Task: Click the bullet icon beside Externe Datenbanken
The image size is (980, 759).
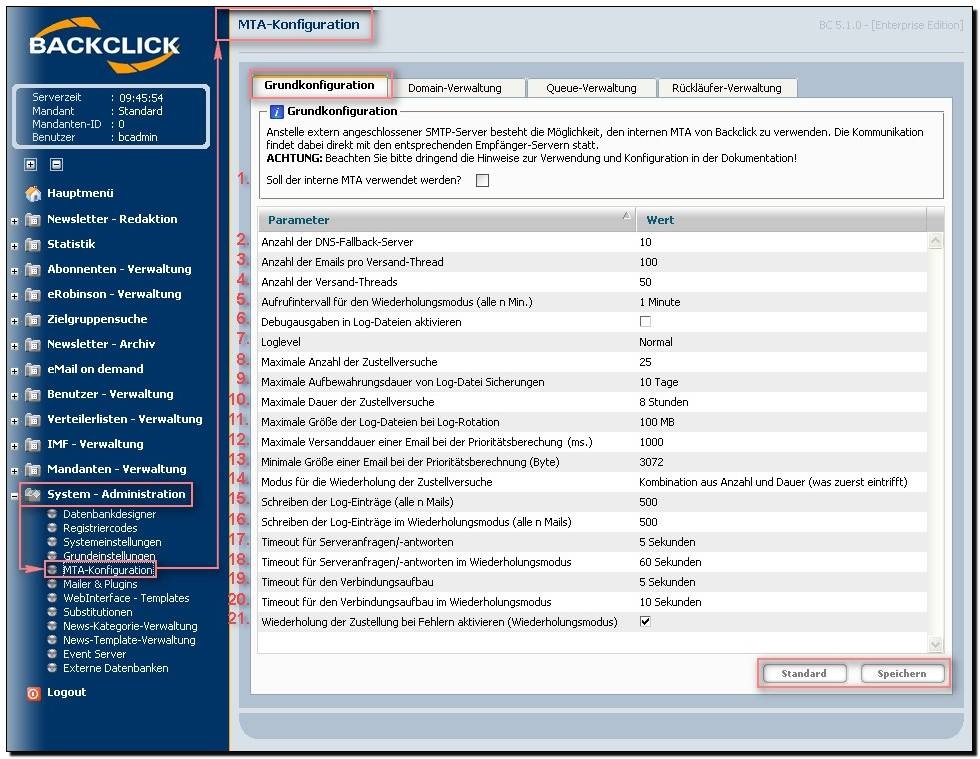Action: (52, 668)
